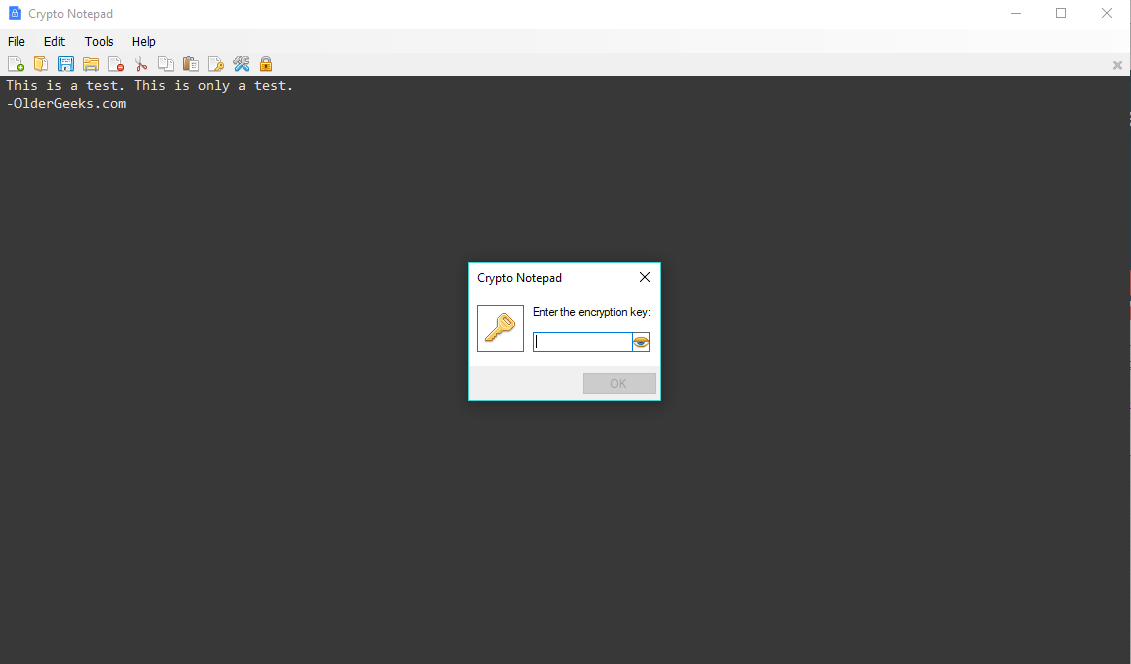1131x664 pixels.
Task: Click the encryption key input field
Action: pyautogui.click(x=583, y=342)
